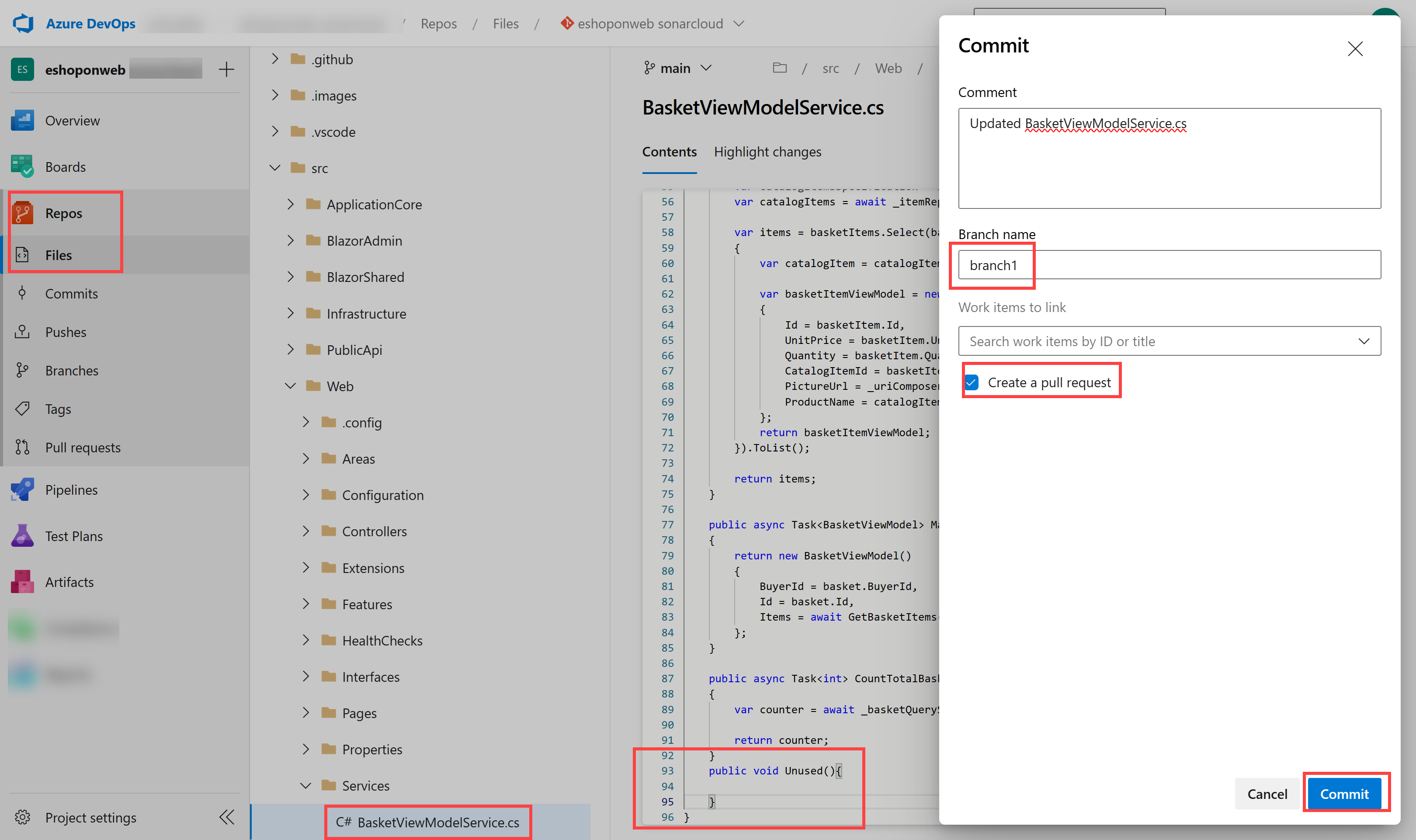Expand the .vscode folder
This screenshot has width=1416, height=840.
(x=275, y=131)
